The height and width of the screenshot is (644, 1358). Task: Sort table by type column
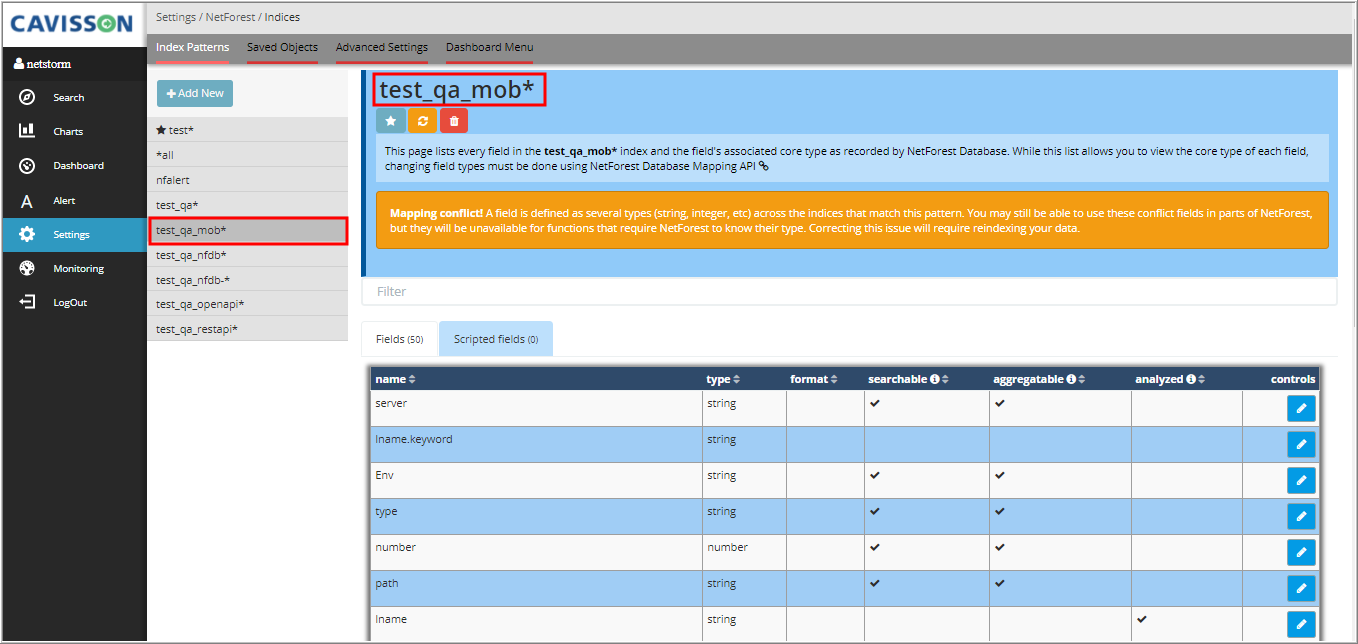pos(724,380)
